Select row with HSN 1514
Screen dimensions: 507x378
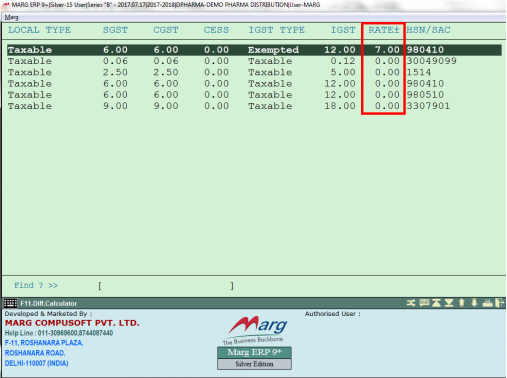[x=254, y=72]
